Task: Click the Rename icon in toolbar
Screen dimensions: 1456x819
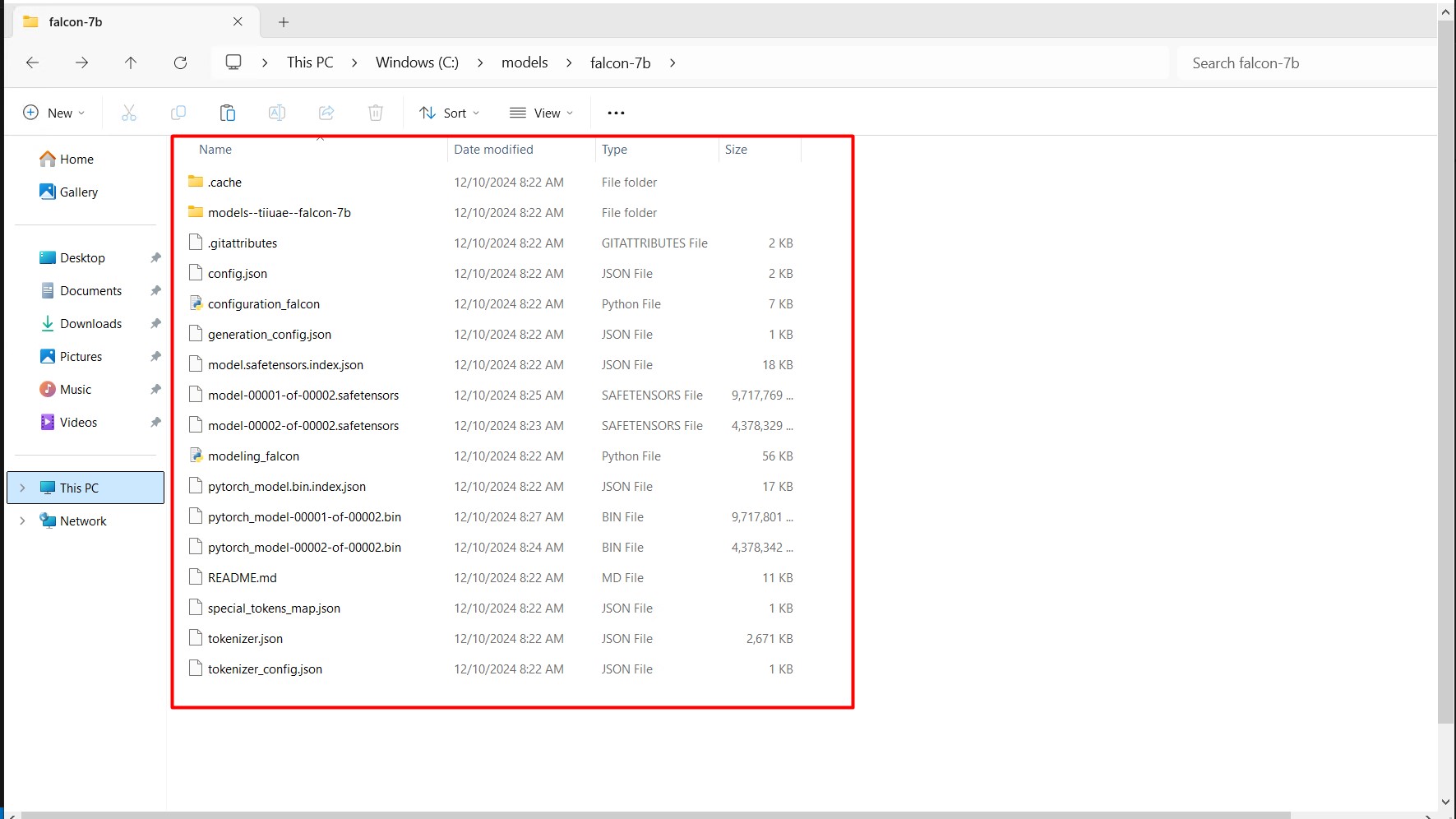Action: pos(277,113)
